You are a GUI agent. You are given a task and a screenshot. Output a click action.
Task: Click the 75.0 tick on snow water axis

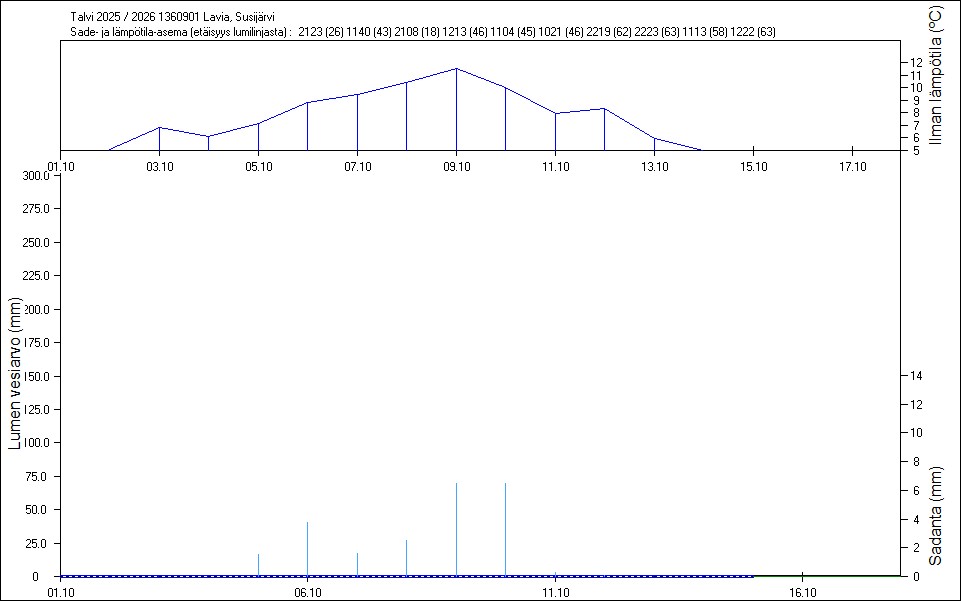click(38, 476)
